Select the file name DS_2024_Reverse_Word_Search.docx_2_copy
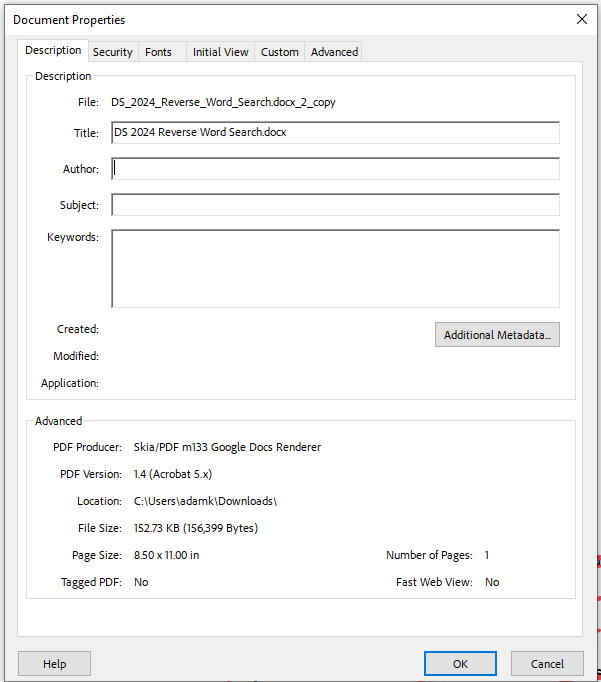 (x=223, y=102)
